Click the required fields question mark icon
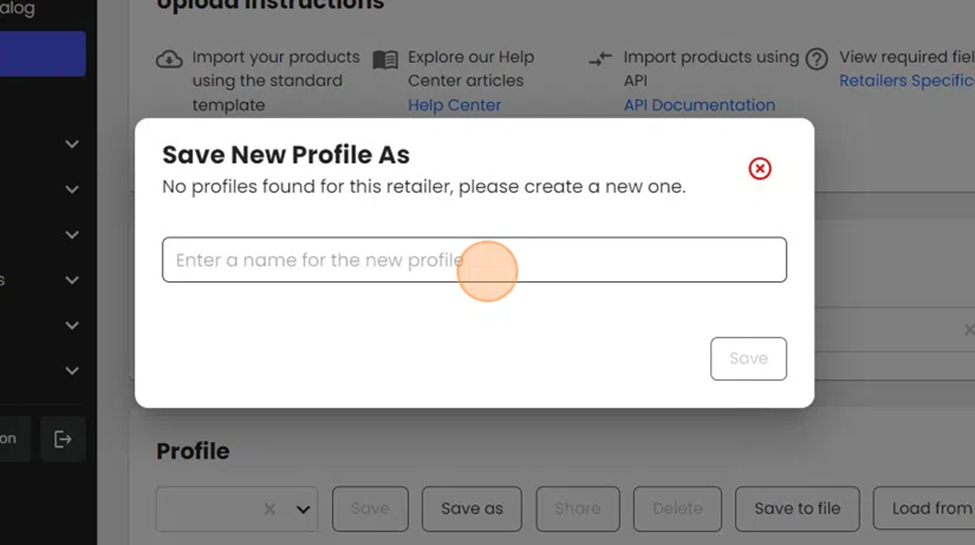Image resolution: width=975 pixels, height=545 pixels. [817, 59]
